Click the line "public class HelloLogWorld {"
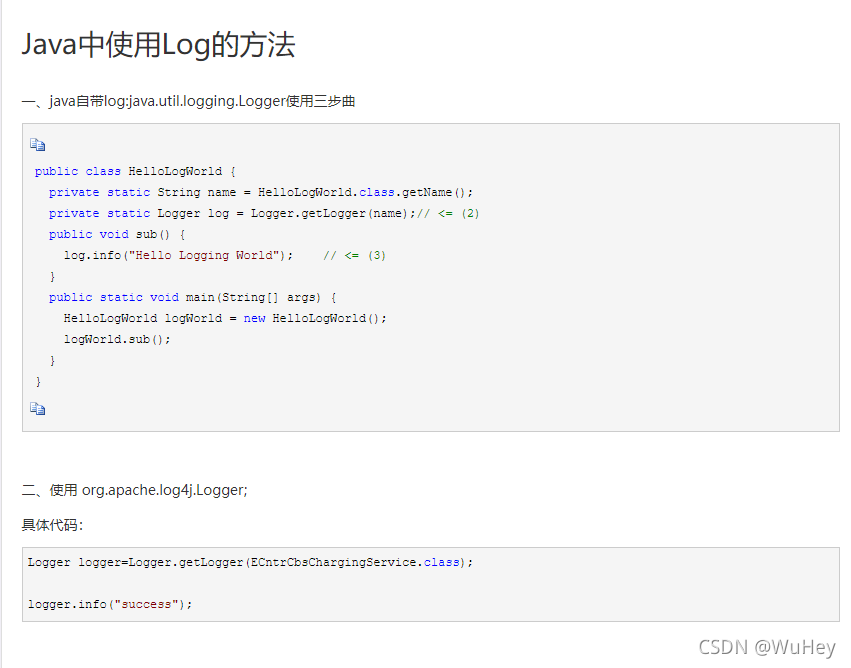The height and width of the screenshot is (668, 851). pyautogui.click(x=135, y=171)
